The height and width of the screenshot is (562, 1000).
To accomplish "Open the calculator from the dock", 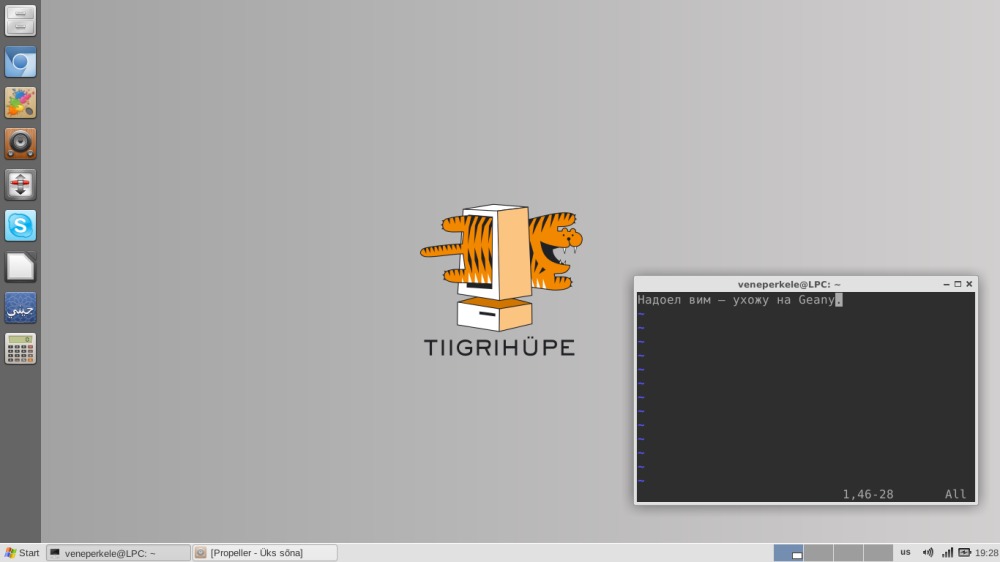I will pos(20,348).
